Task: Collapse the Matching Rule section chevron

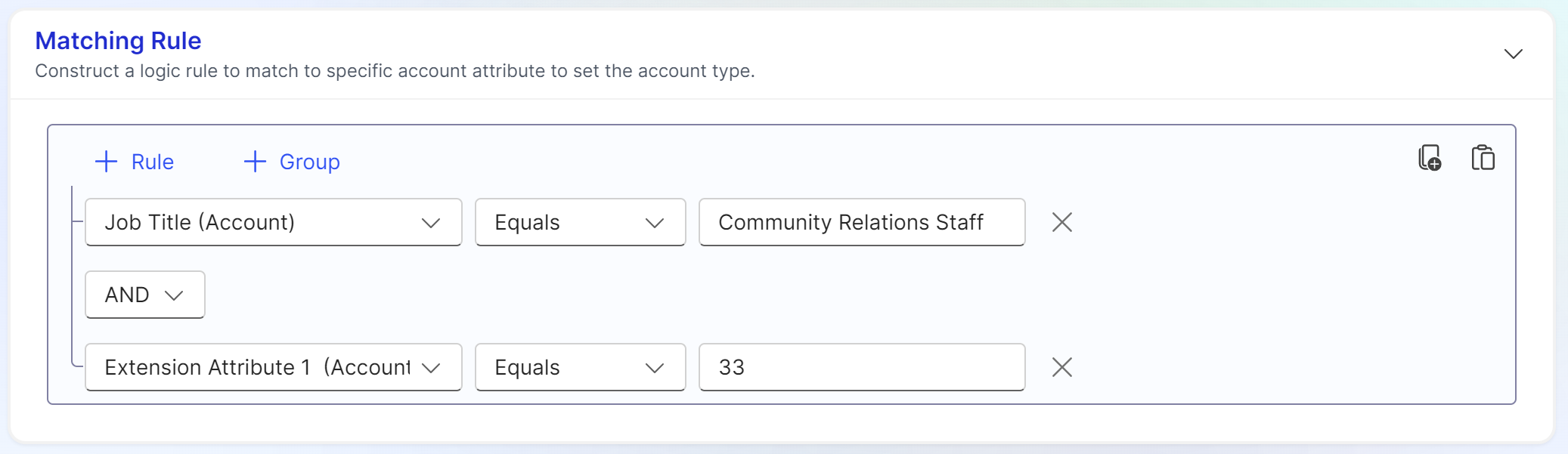Action: 1513,54
